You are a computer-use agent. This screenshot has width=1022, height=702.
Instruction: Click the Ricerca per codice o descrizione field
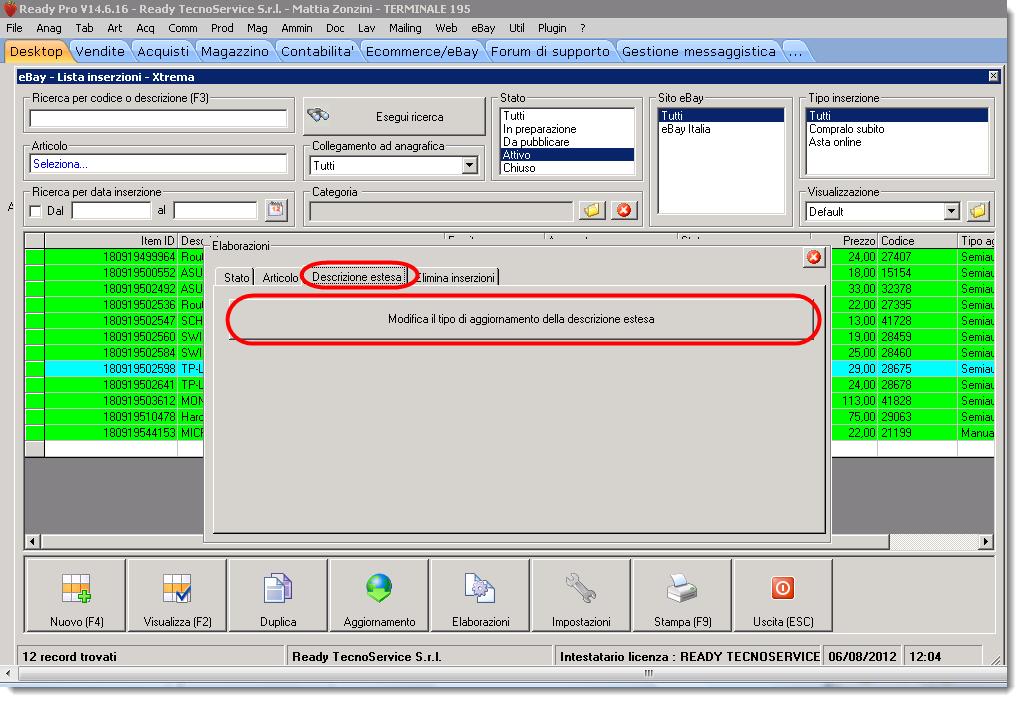pyautogui.click(x=158, y=119)
